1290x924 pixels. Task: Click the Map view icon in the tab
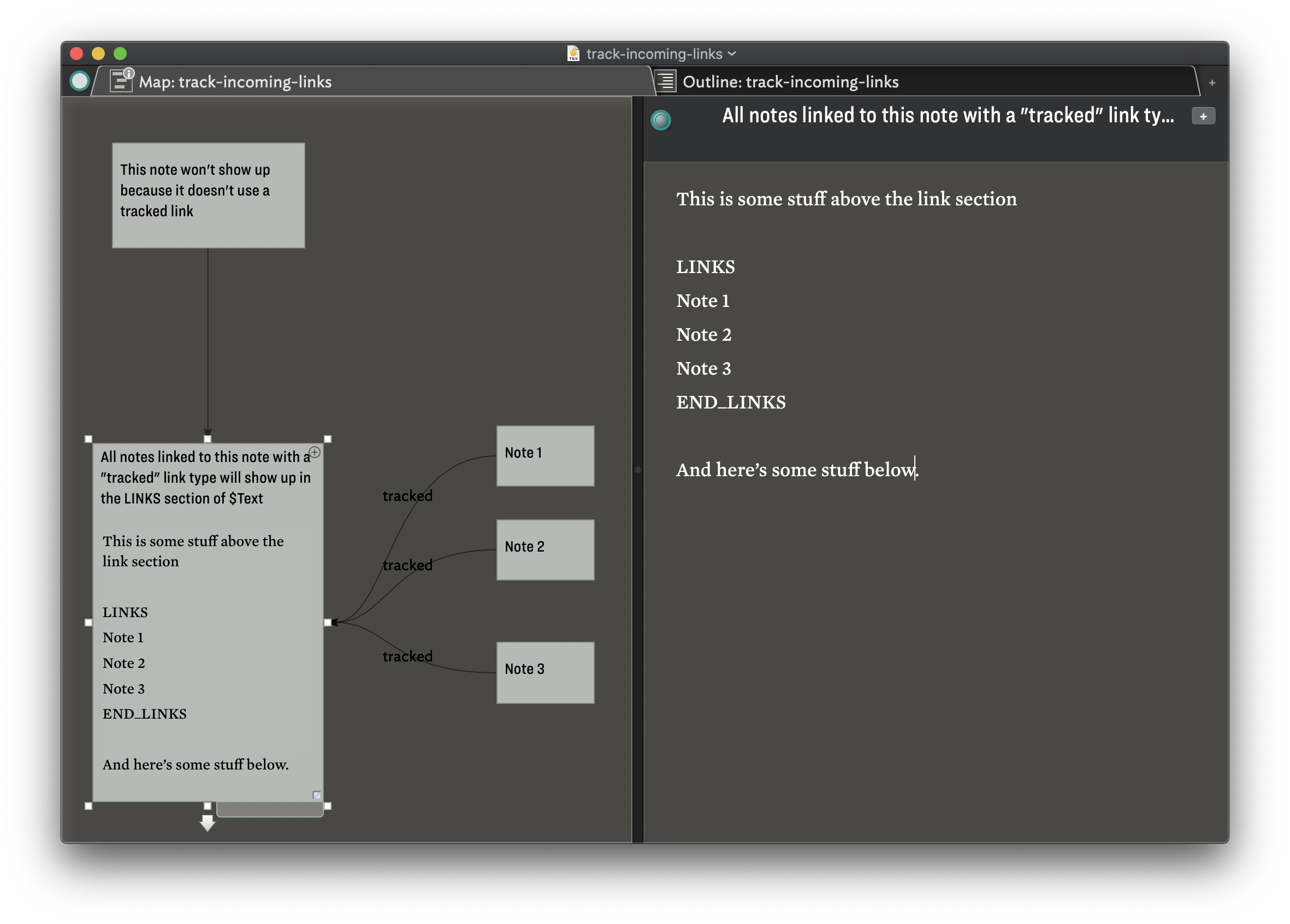(x=121, y=80)
